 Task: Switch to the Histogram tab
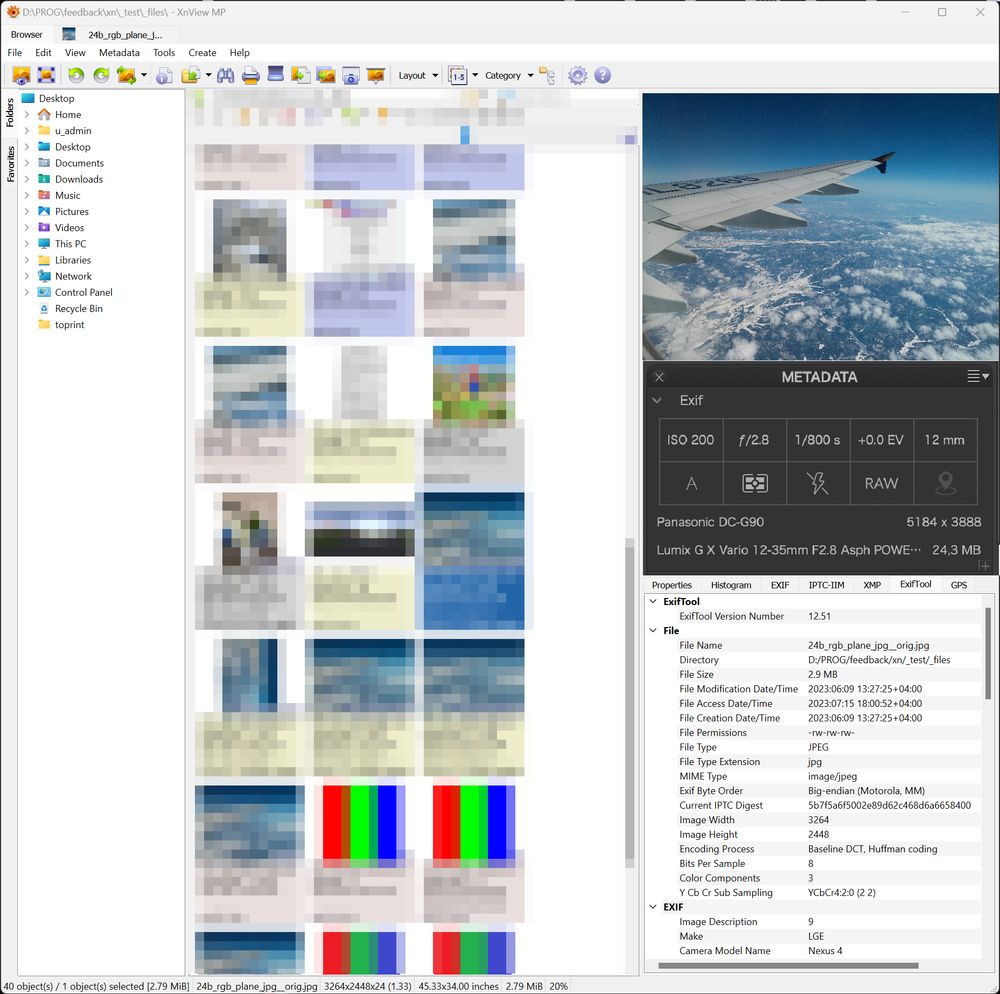[731, 585]
